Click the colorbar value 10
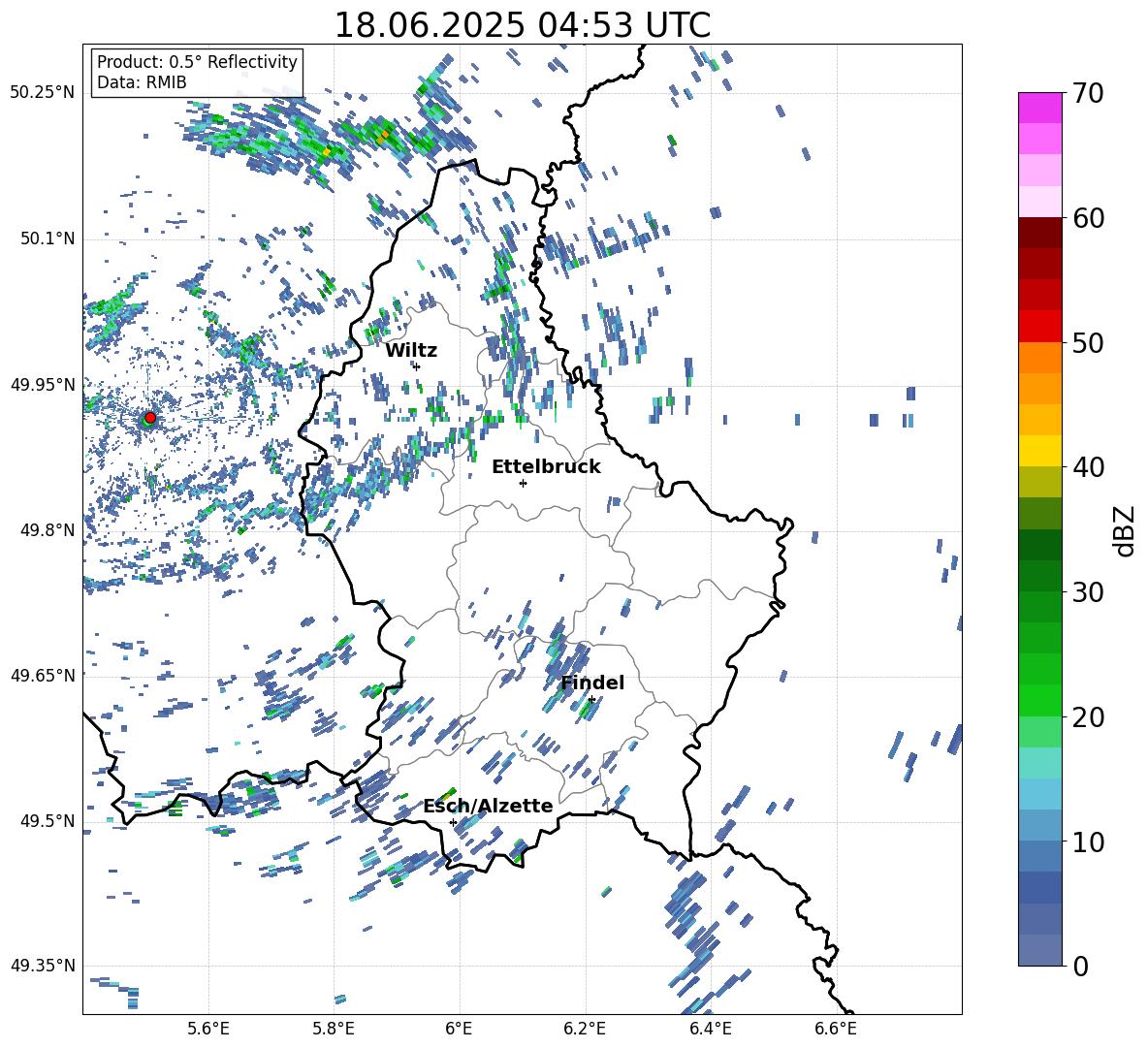 click(1088, 842)
